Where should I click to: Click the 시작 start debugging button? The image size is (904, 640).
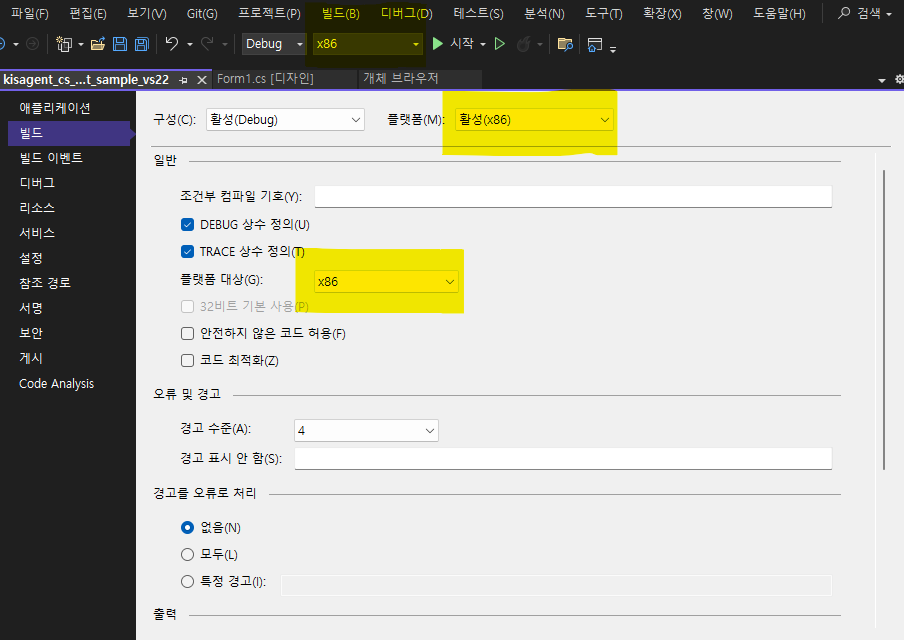(453, 44)
